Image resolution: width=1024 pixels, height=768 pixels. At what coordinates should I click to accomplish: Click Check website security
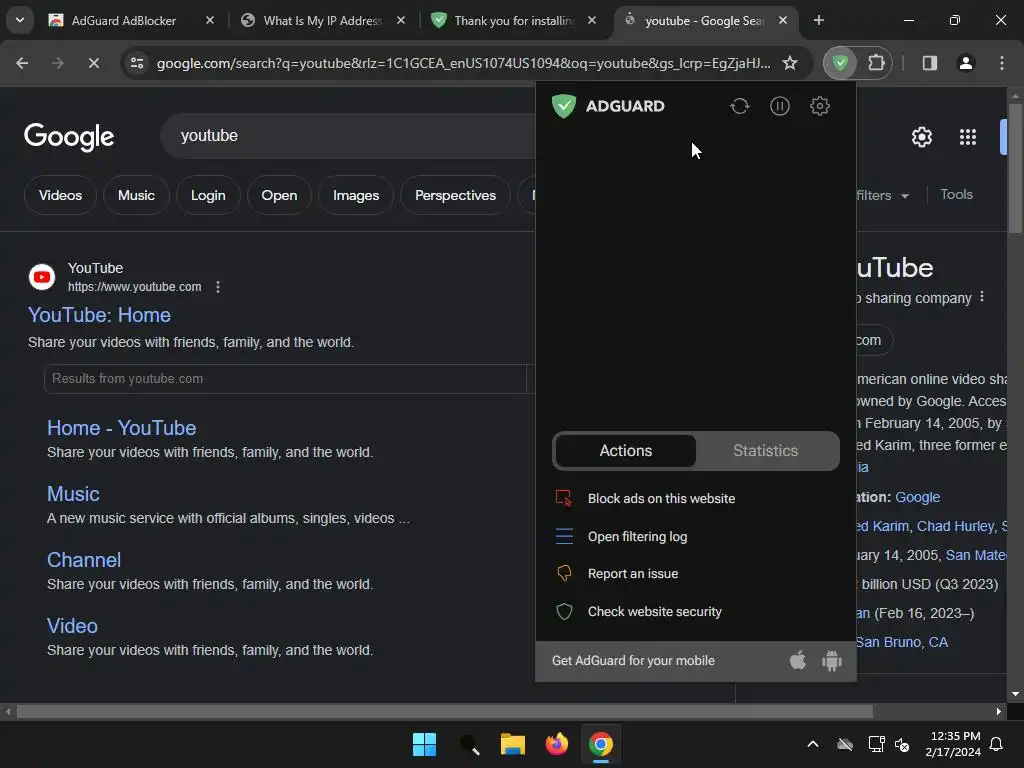pyautogui.click(x=654, y=611)
